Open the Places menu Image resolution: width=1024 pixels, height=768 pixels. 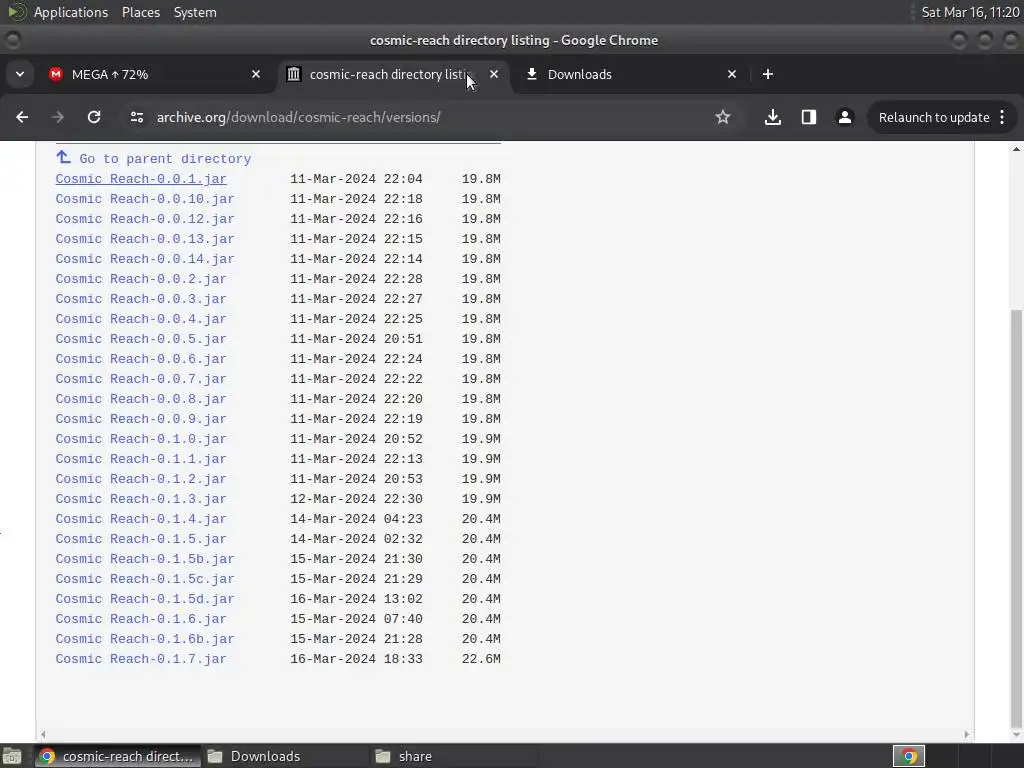coord(140,12)
